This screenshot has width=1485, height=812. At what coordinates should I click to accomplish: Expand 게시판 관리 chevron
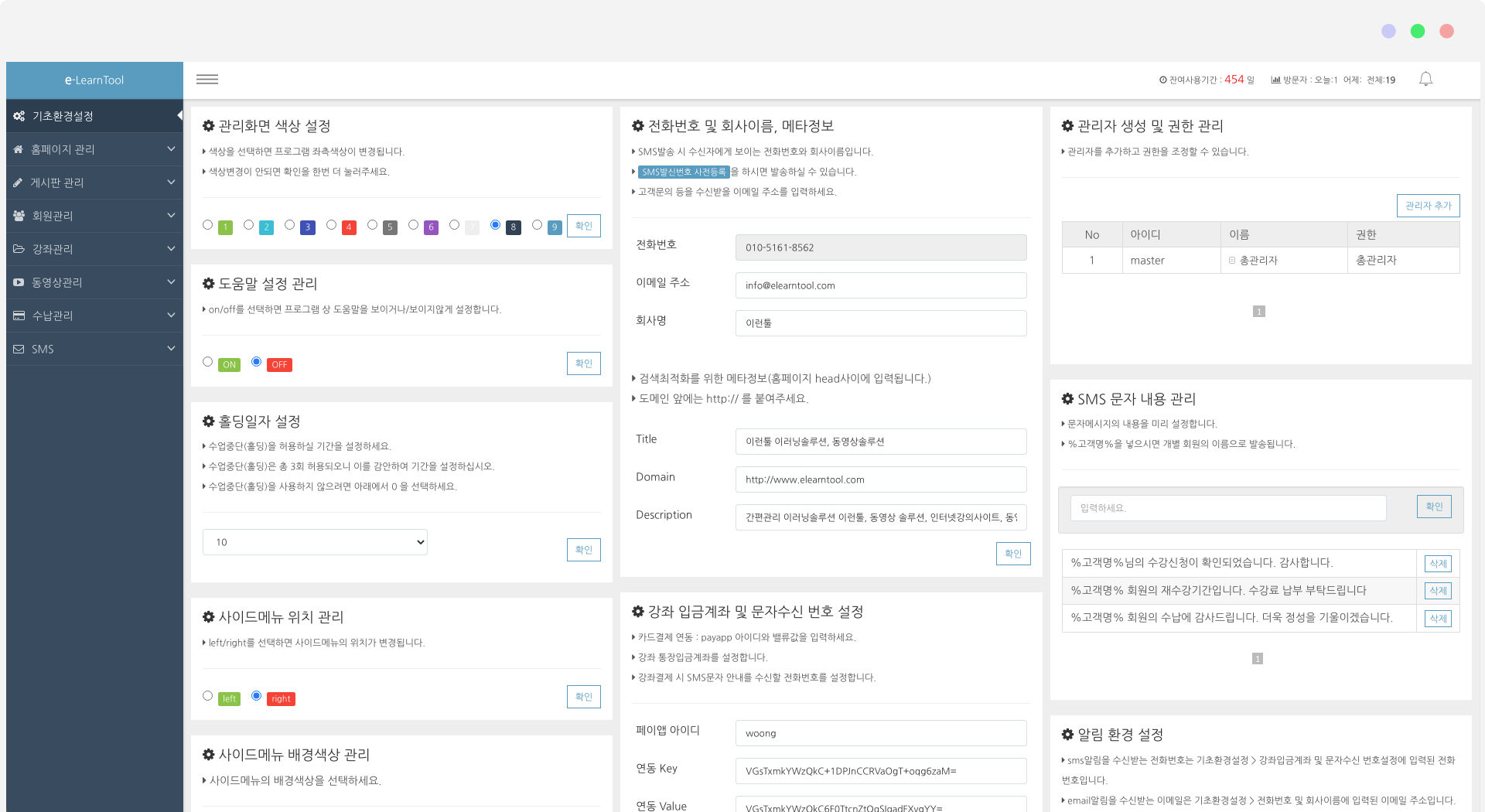click(x=171, y=183)
